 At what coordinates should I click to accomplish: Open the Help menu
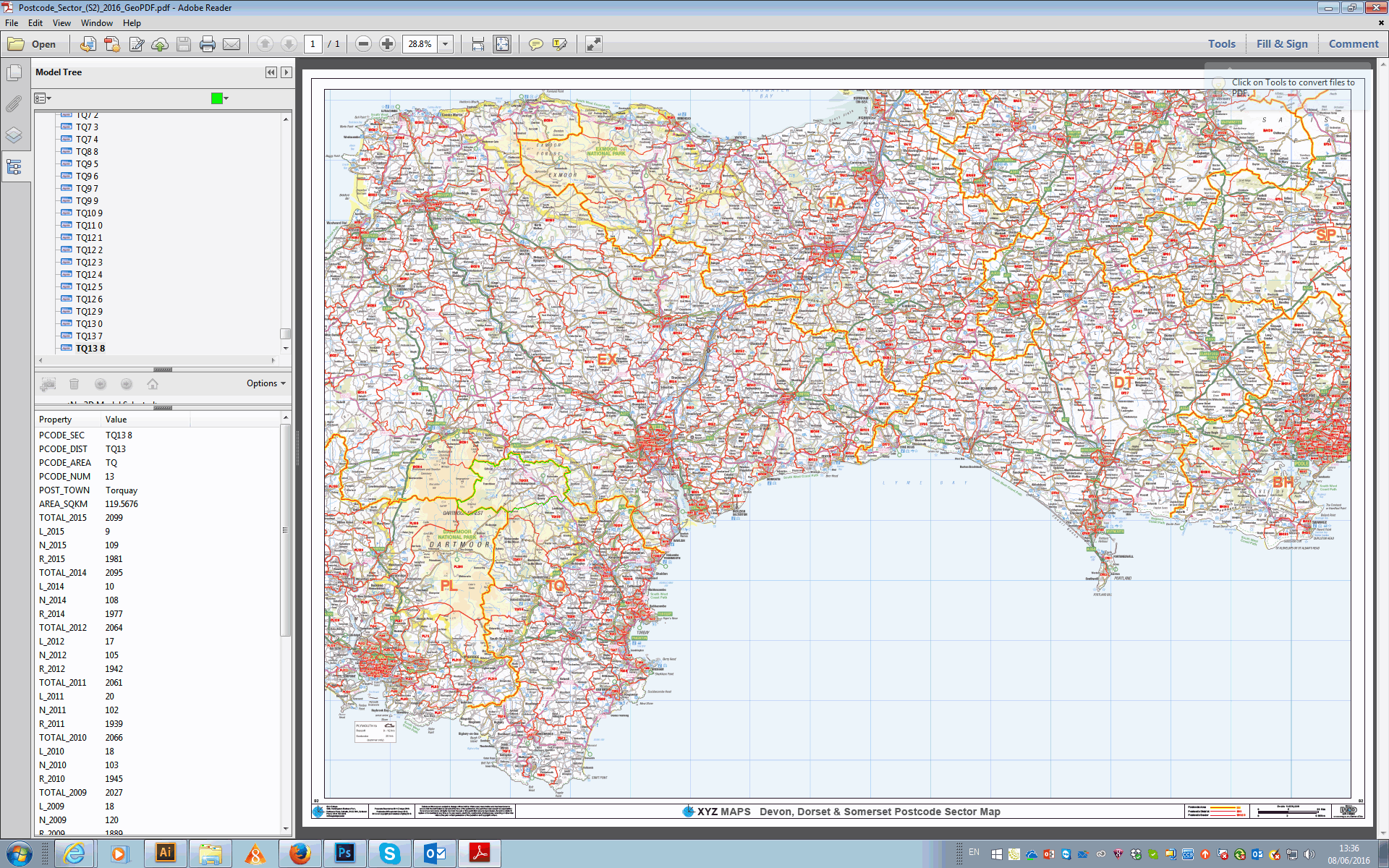click(x=132, y=23)
